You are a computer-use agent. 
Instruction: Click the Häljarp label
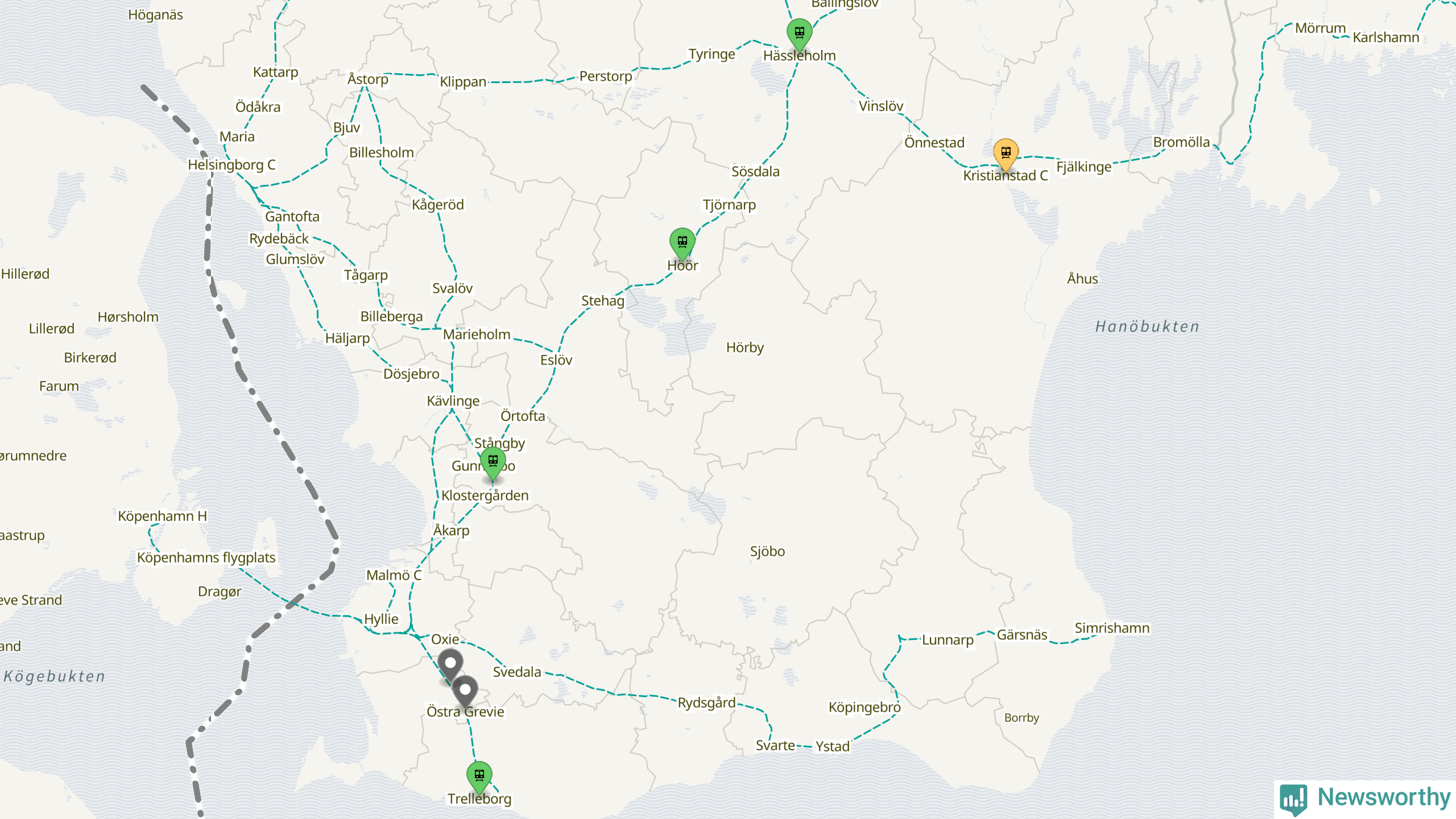click(x=347, y=338)
